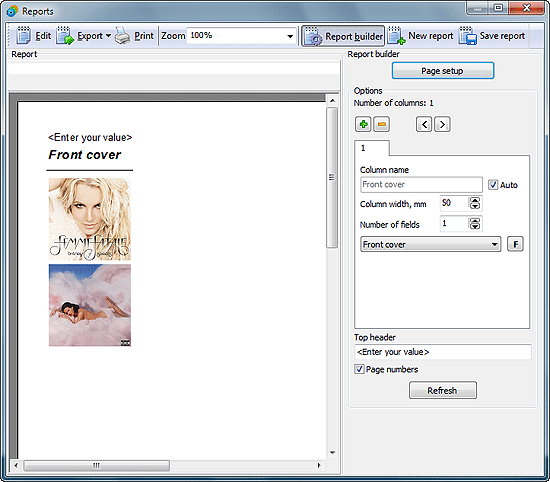Click the vertical scrollbar up arrow
Viewport: 550px width, 482px height.
coord(332,101)
